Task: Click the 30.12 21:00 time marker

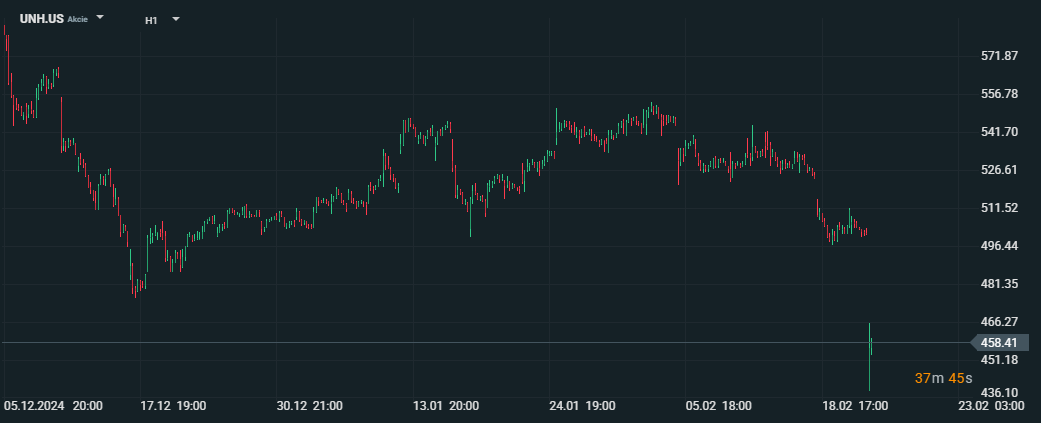Action: tap(310, 406)
